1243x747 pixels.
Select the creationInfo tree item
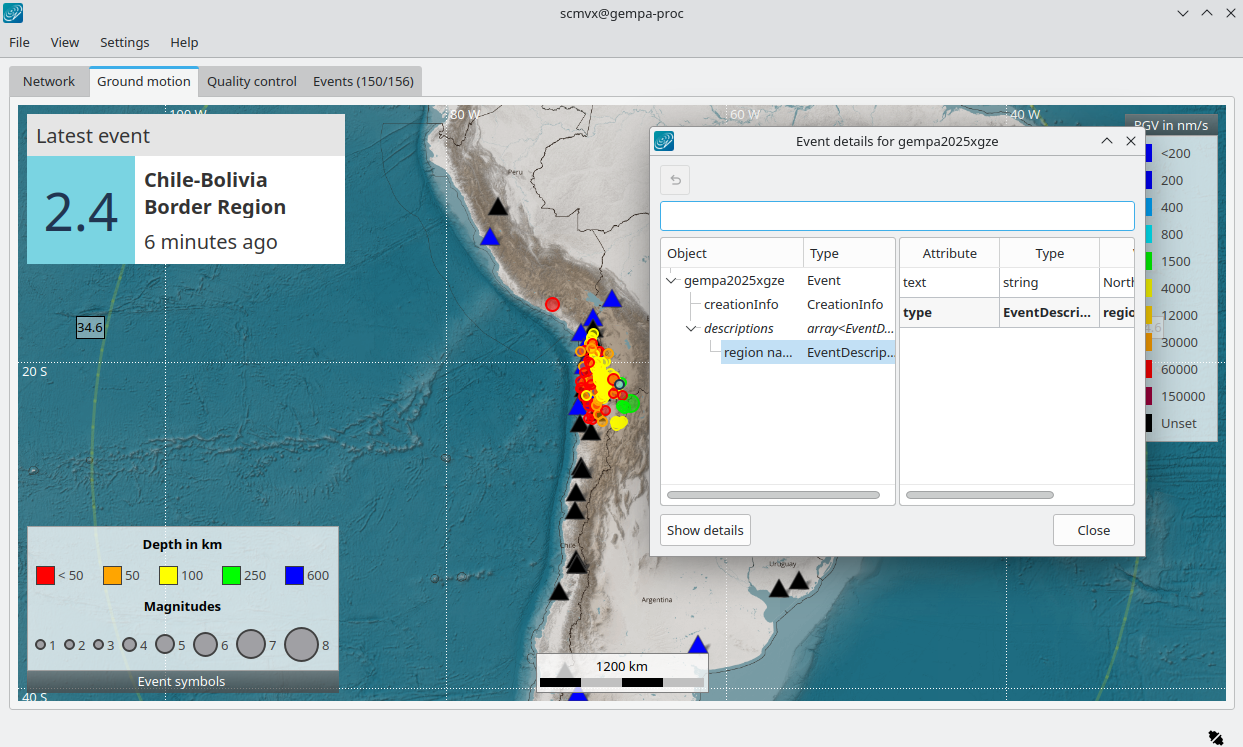tap(741, 305)
